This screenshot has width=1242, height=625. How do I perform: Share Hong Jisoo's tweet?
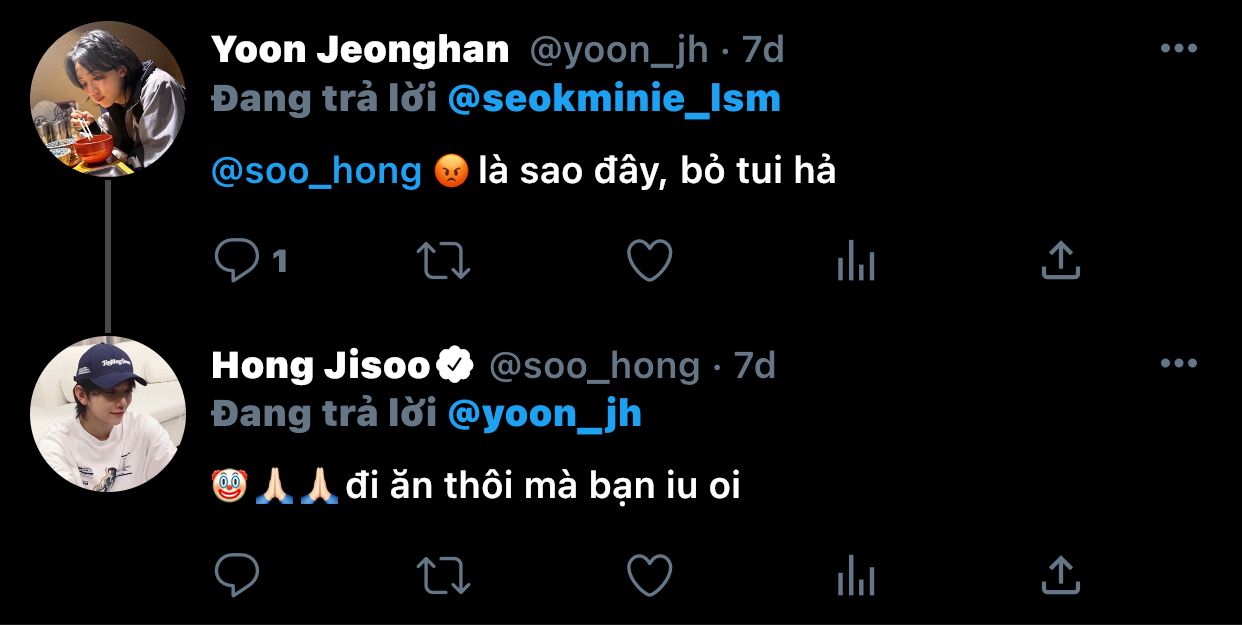pyautogui.click(x=1060, y=575)
